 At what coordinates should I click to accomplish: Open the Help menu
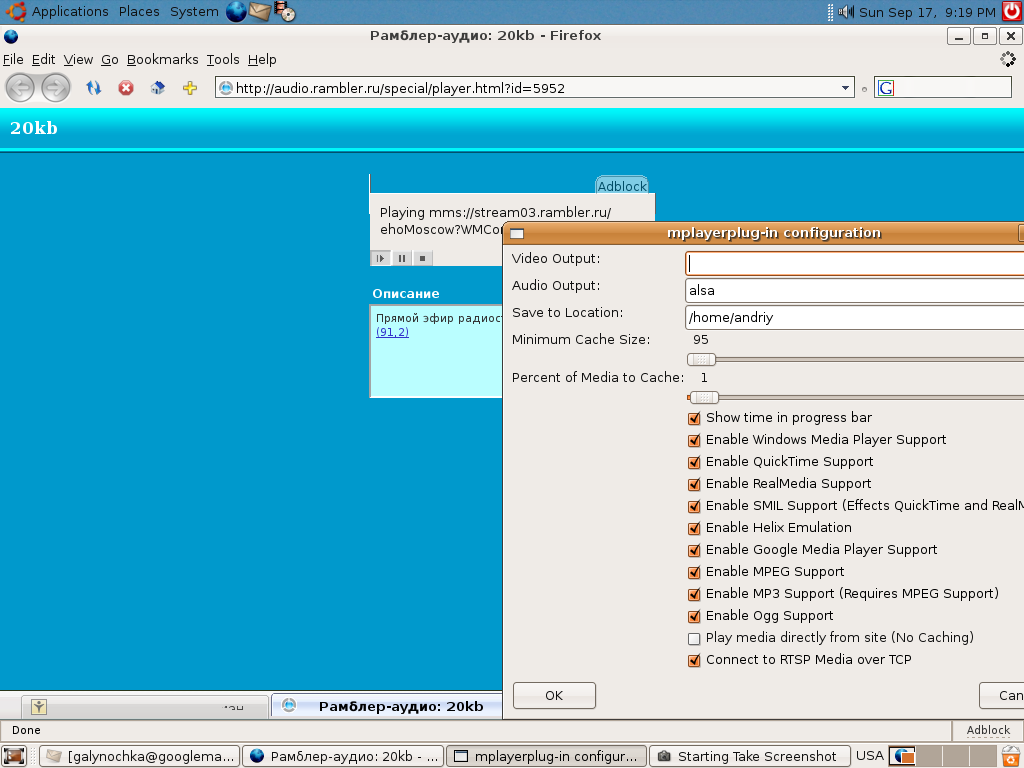[262, 59]
